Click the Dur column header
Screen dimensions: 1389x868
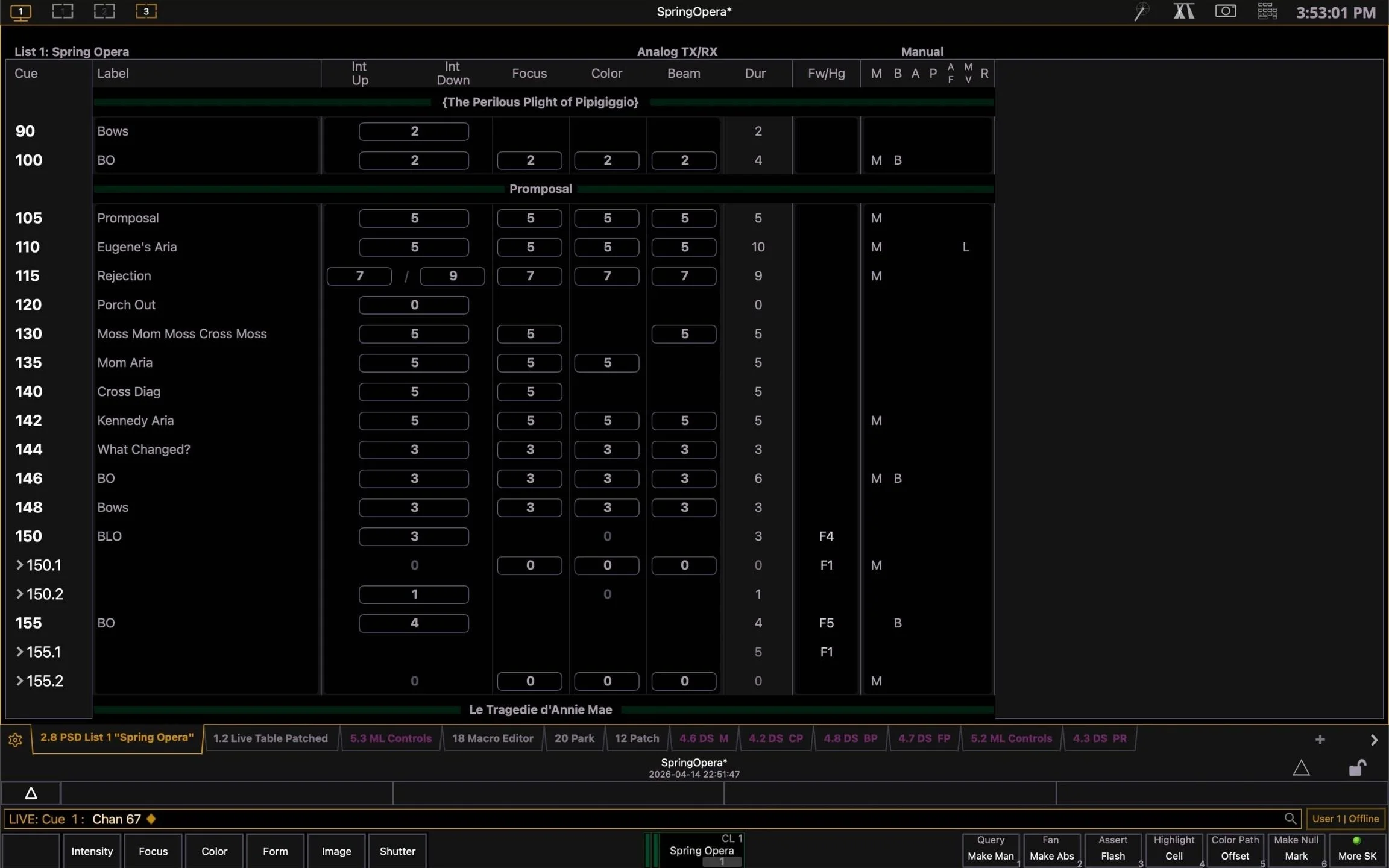(755, 73)
